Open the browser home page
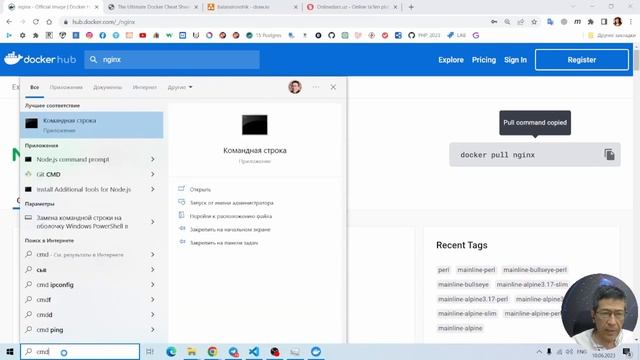The width and height of the screenshot is (640, 360). (x=49, y=22)
